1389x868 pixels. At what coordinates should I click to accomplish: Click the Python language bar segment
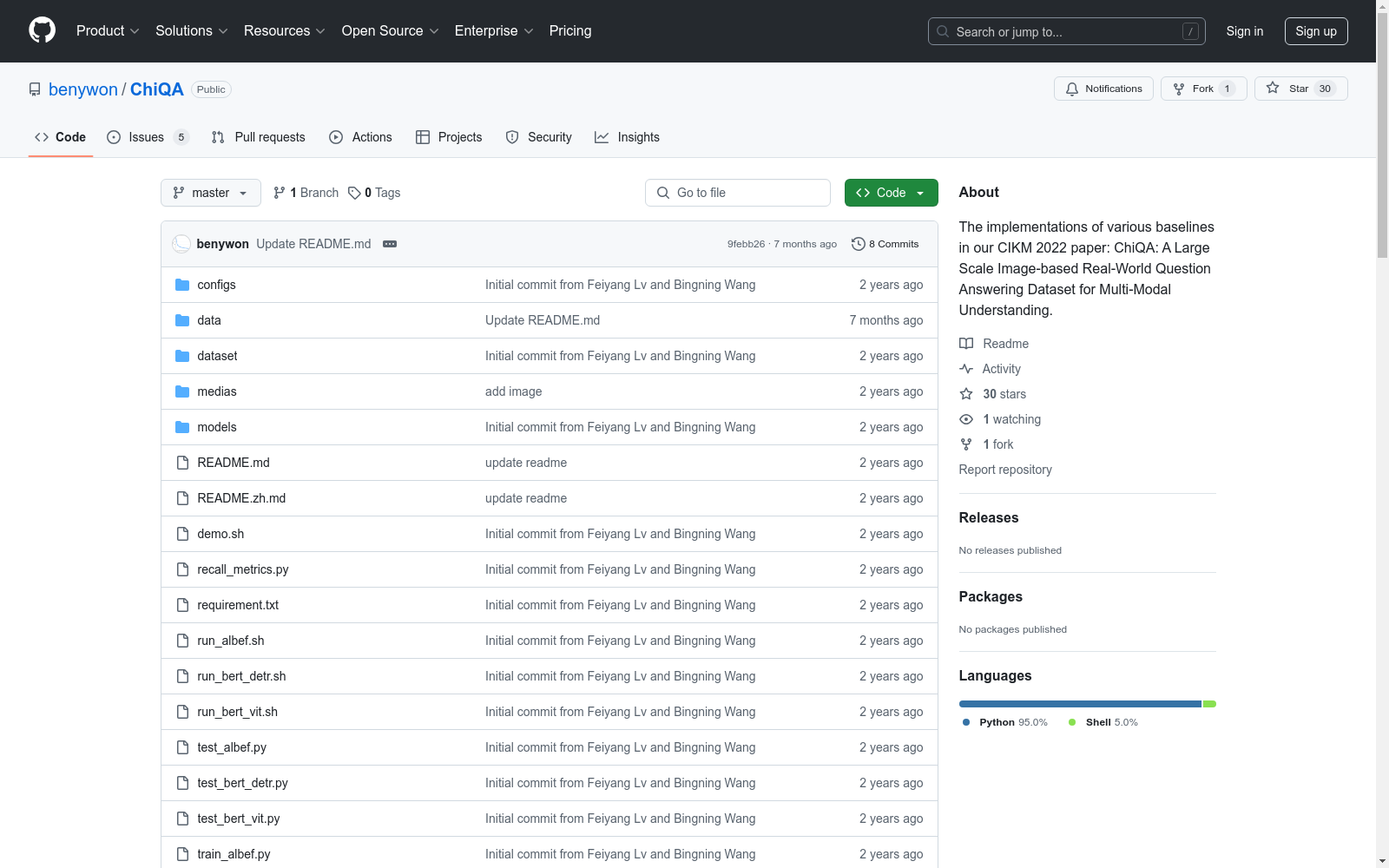coord(1080,704)
